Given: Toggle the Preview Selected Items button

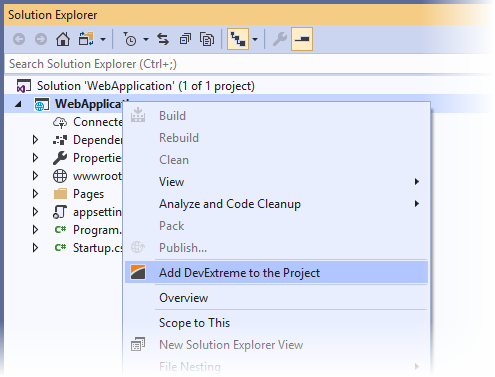Looking at the screenshot, I should pyautogui.click(x=302, y=39).
